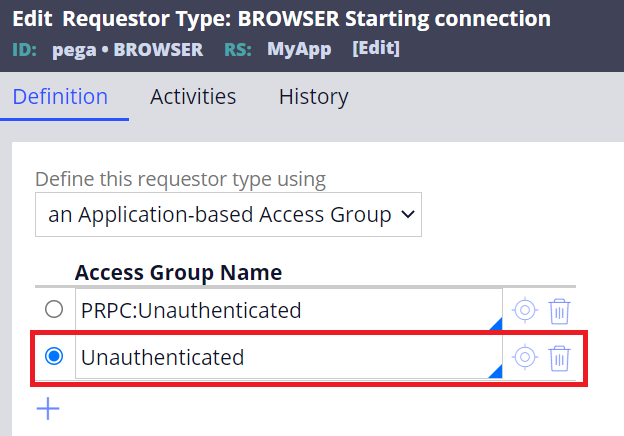Open the Unauthenticated access group rule icon
The height and width of the screenshot is (436, 624).
coord(525,357)
